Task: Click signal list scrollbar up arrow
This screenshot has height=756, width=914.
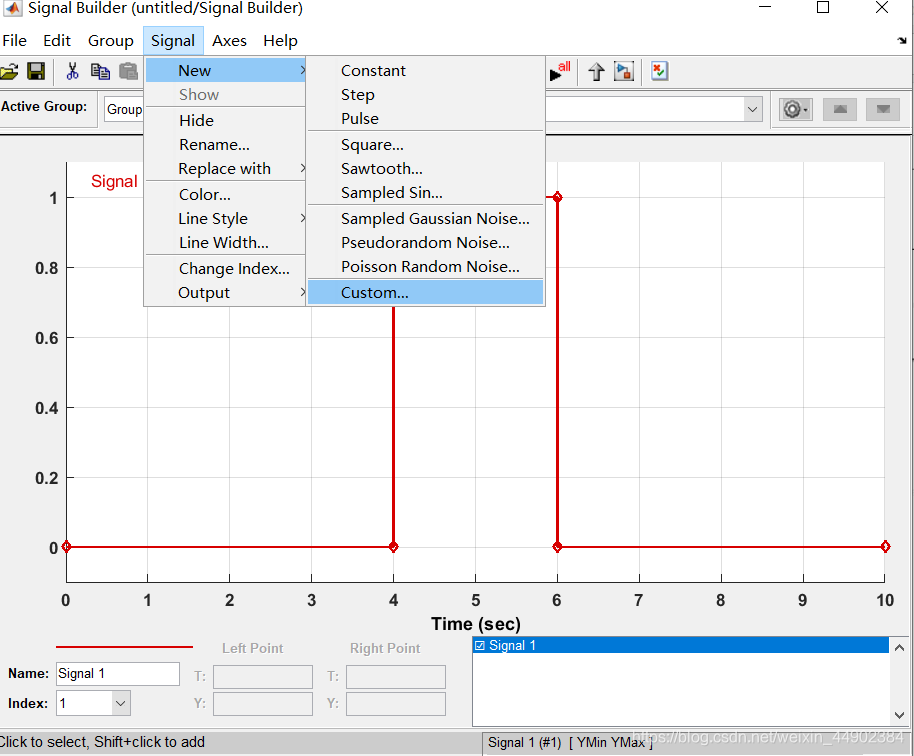Action: 899,647
